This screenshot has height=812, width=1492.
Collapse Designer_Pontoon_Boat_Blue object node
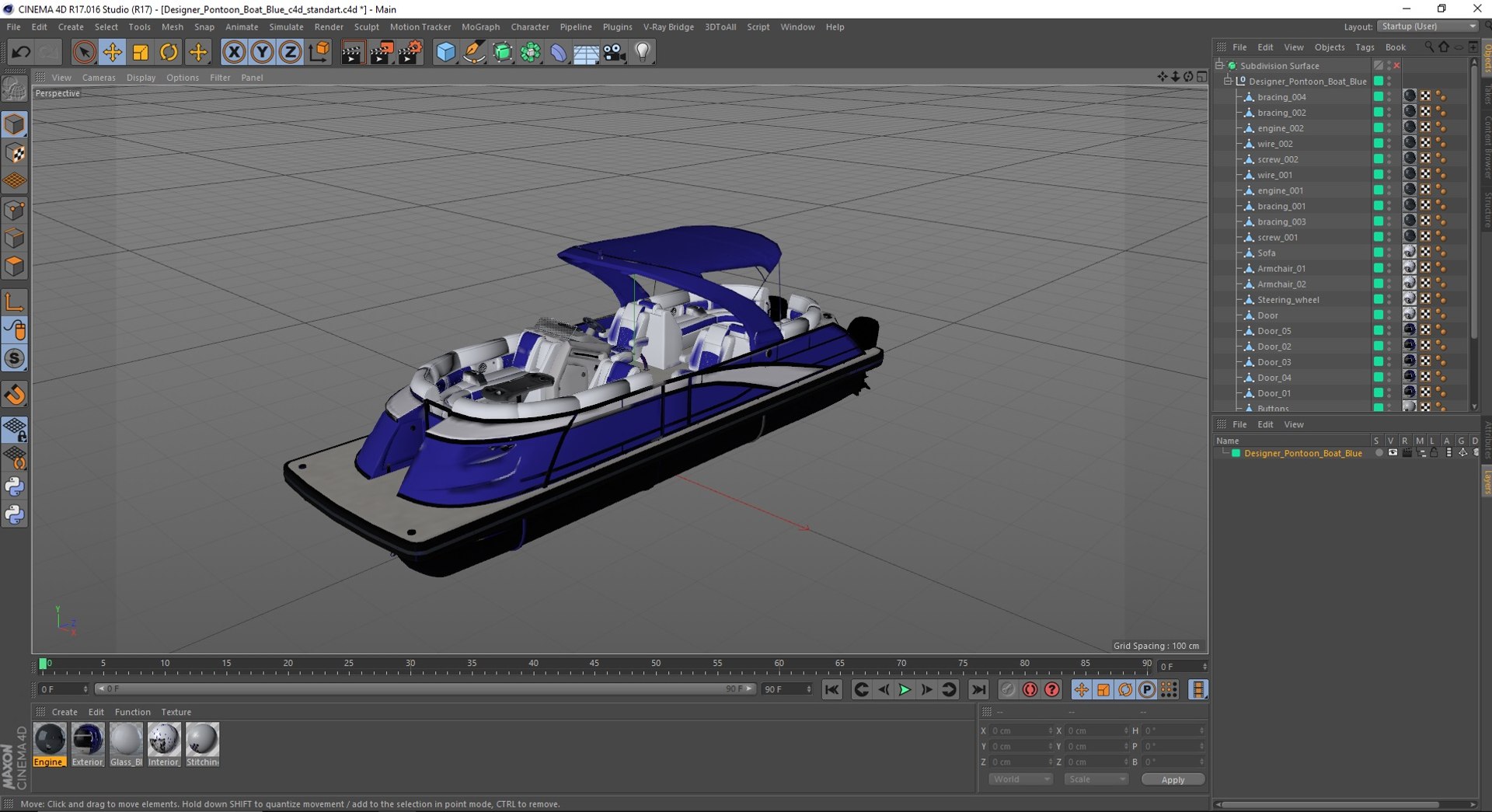coord(1228,81)
